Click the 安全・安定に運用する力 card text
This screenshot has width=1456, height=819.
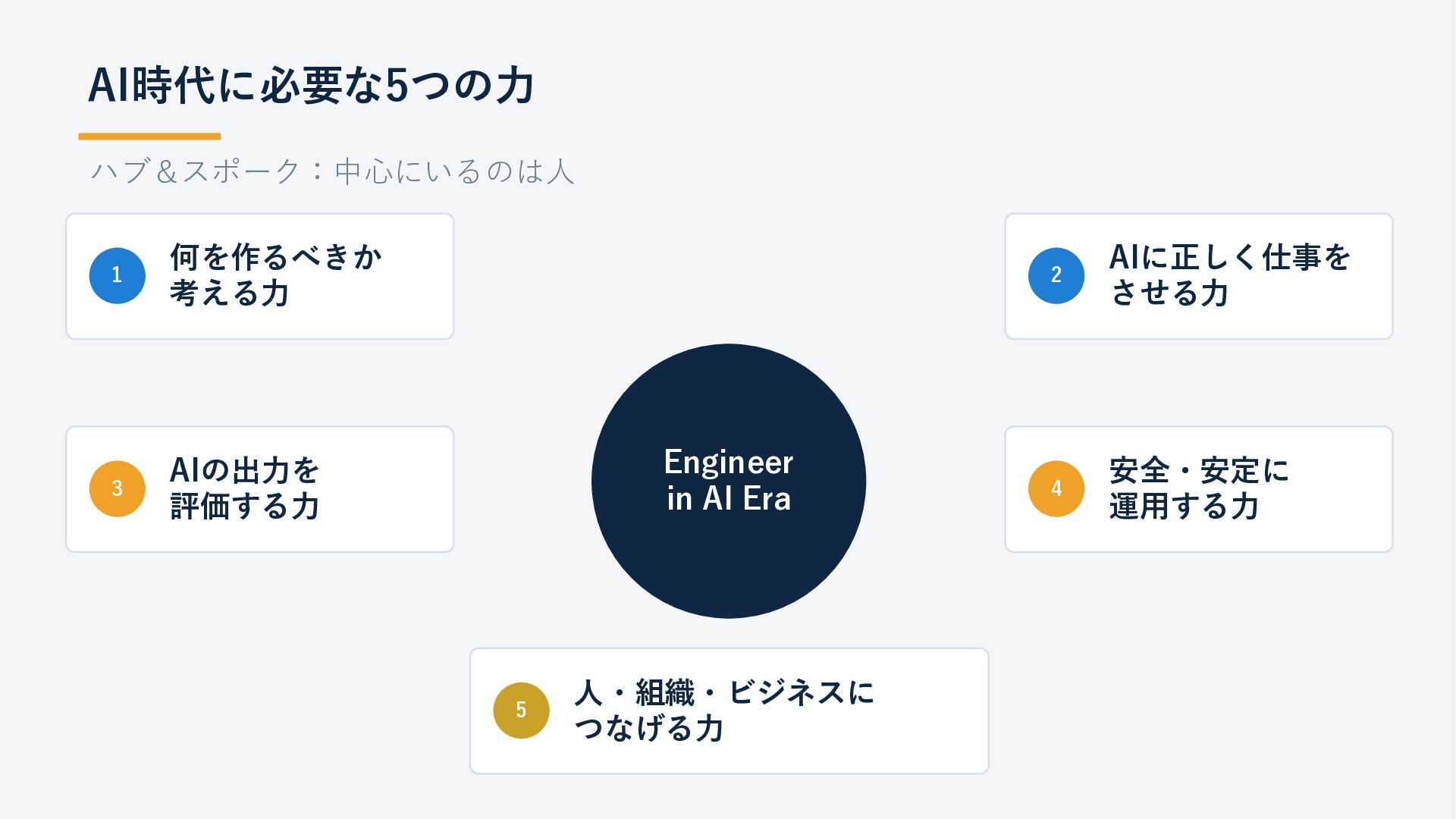(1199, 488)
